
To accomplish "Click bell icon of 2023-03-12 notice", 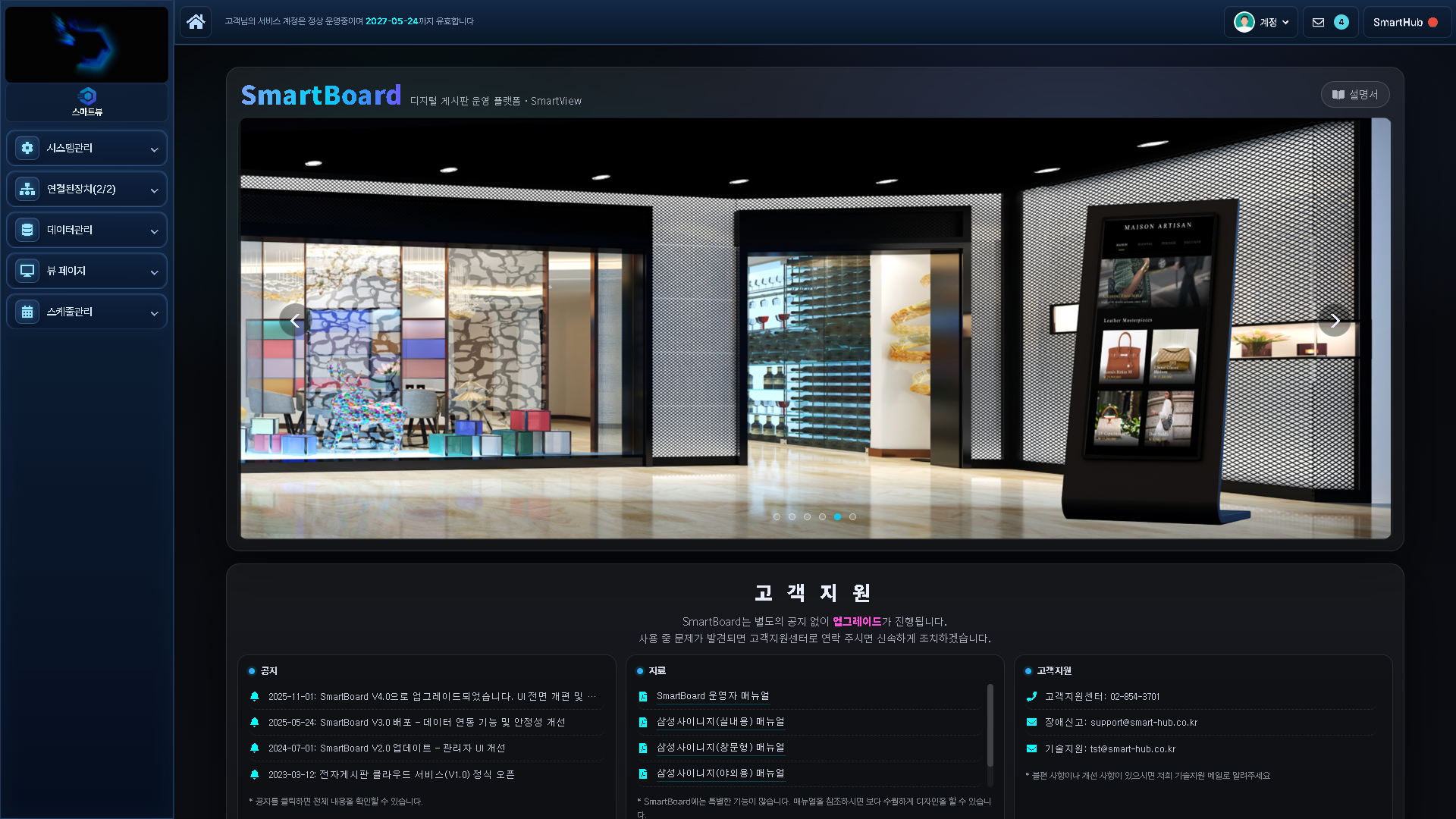I will [x=255, y=774].
